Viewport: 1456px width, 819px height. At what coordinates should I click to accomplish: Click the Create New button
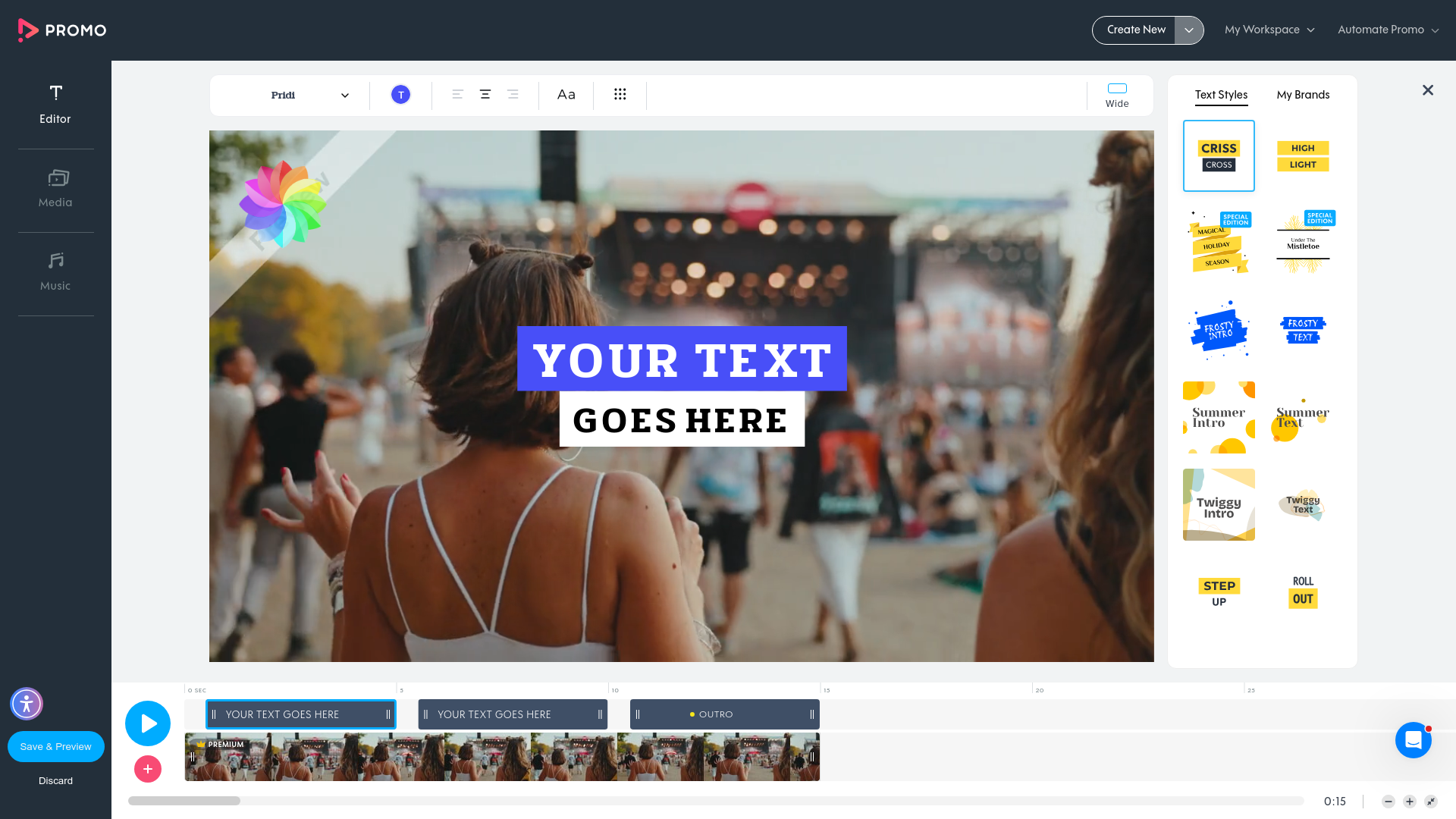[x=1136, y=30]
